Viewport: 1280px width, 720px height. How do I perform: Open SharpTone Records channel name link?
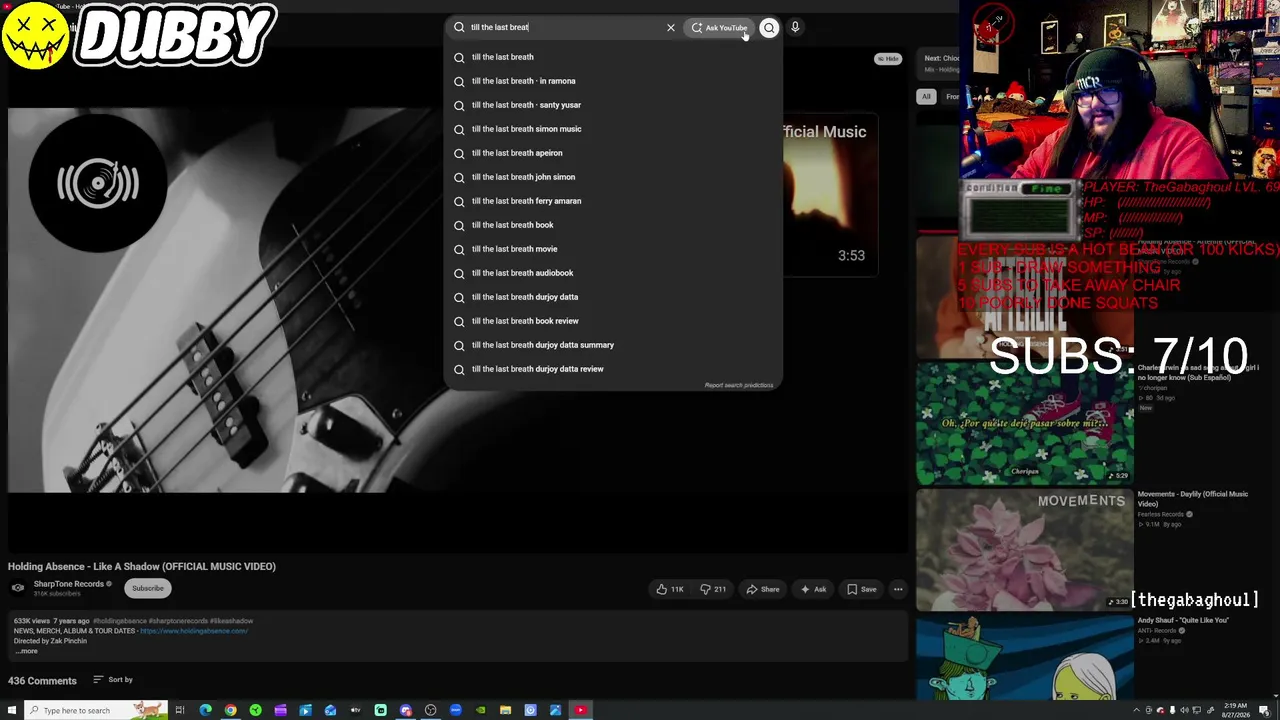click(x=69, y=584)
